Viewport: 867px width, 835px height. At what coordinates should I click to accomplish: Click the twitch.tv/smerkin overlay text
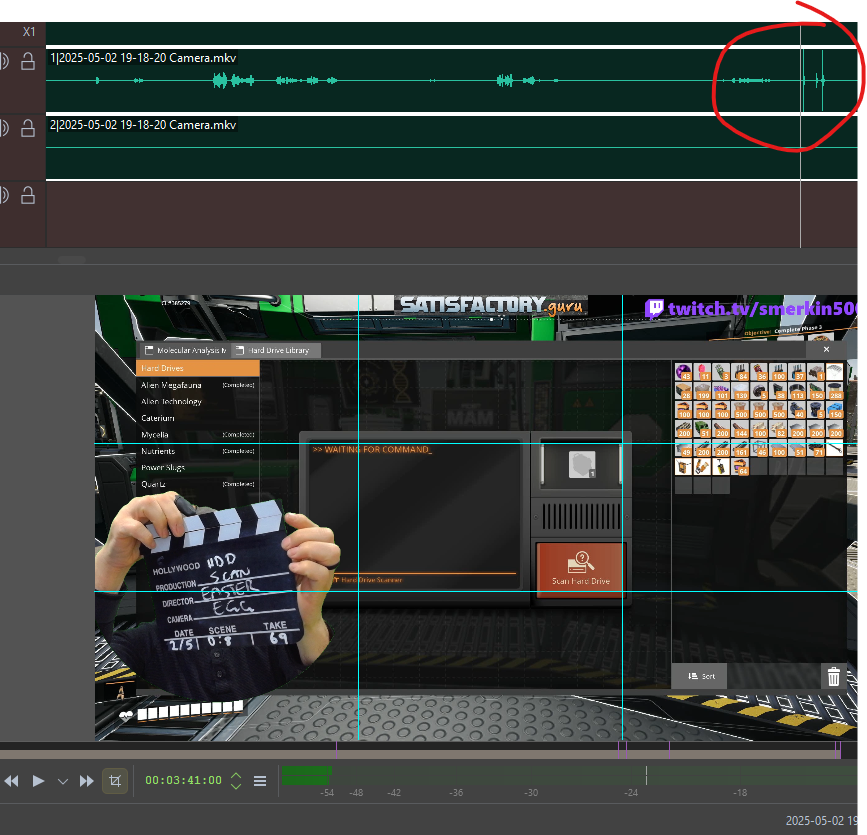pos(753,308)
